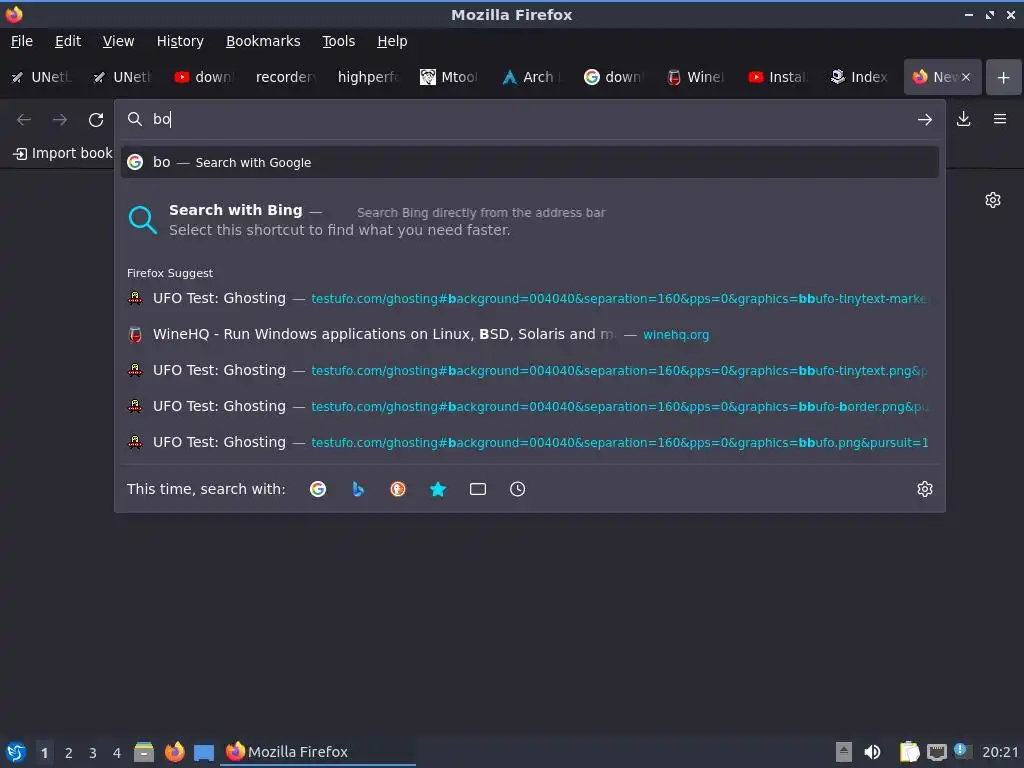The image size is (1024, 768).
Task: Open the file manager from the taskbar
Action: (144, 752)
